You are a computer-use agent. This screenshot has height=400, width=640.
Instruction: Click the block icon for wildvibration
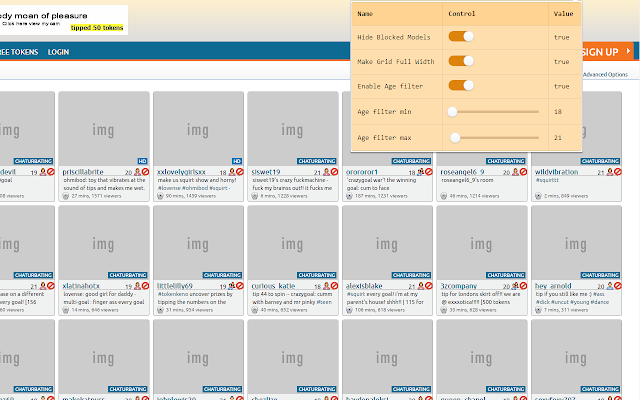(618, 172)
